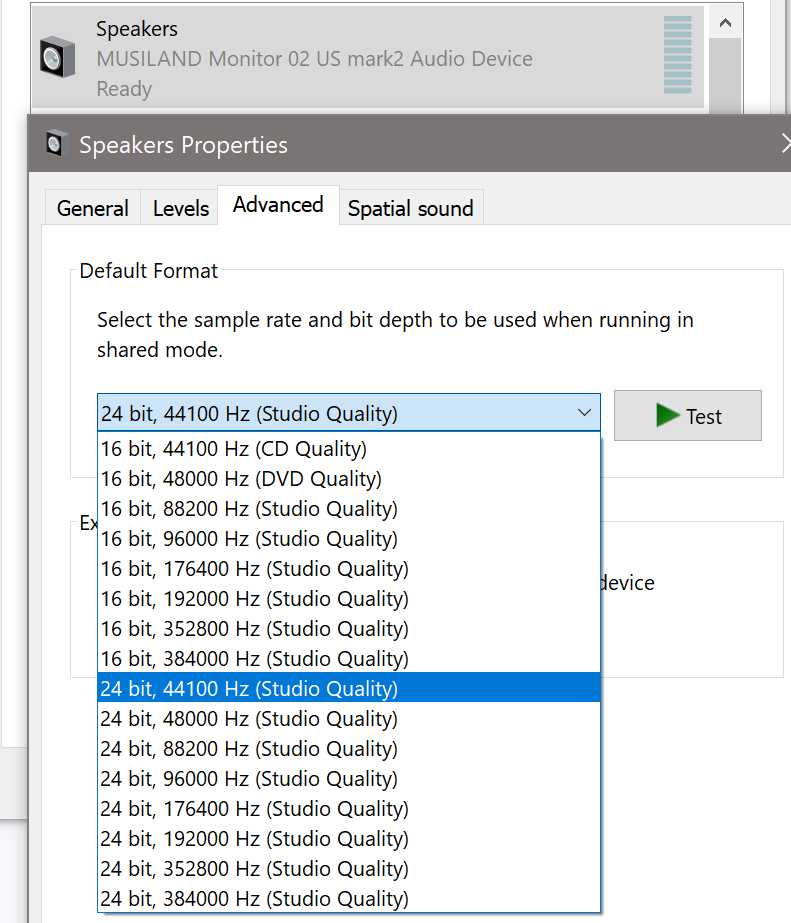Switch to the Levels tab
791x923 pixels.
tap(181, 208)
